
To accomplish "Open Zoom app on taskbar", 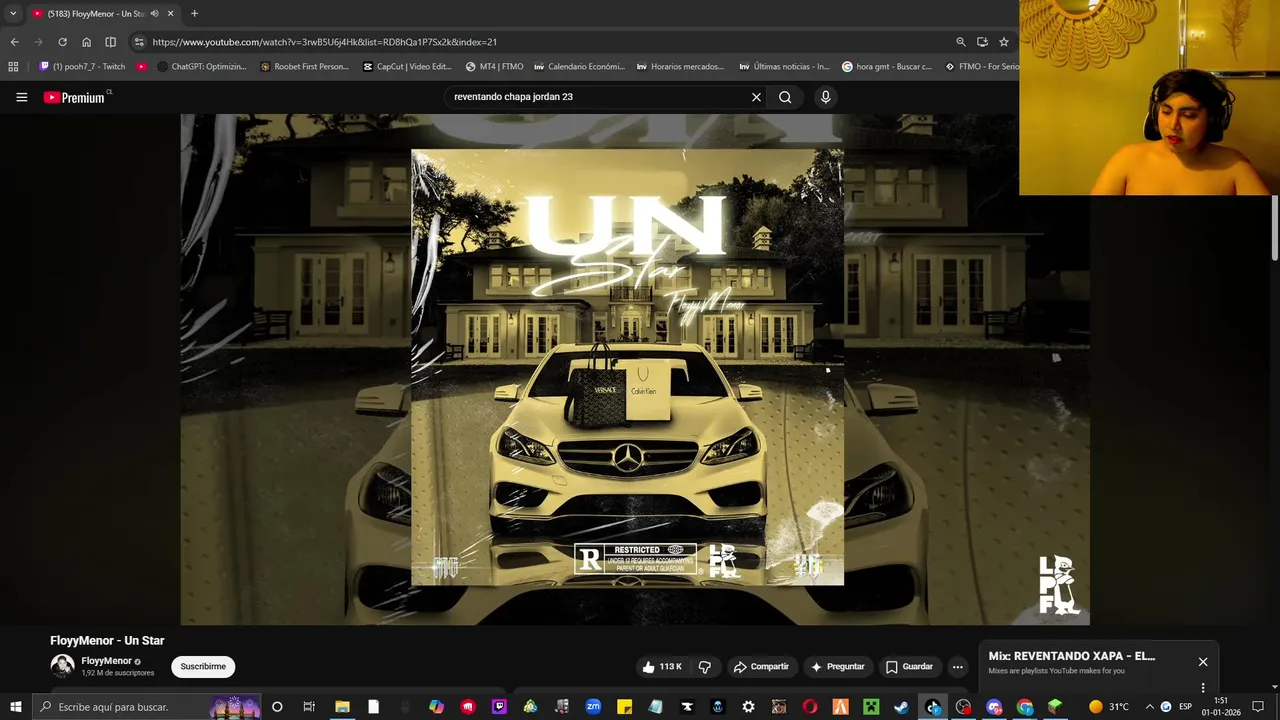I will 593,707.
